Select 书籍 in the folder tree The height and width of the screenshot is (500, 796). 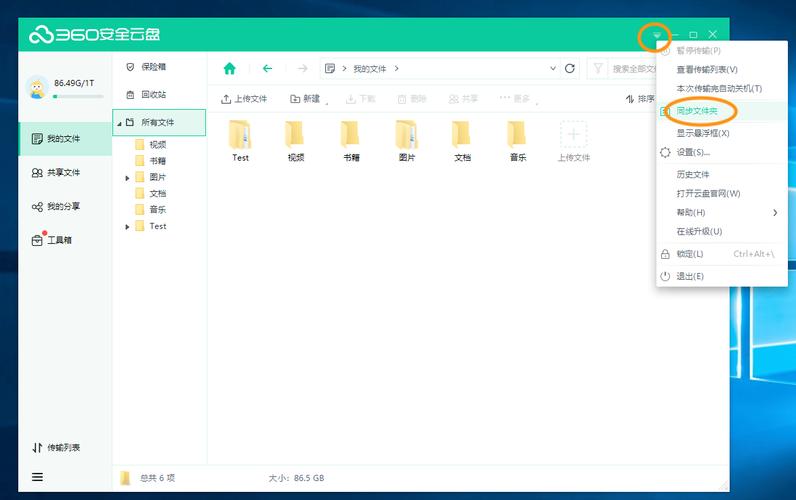pos(157,161)
